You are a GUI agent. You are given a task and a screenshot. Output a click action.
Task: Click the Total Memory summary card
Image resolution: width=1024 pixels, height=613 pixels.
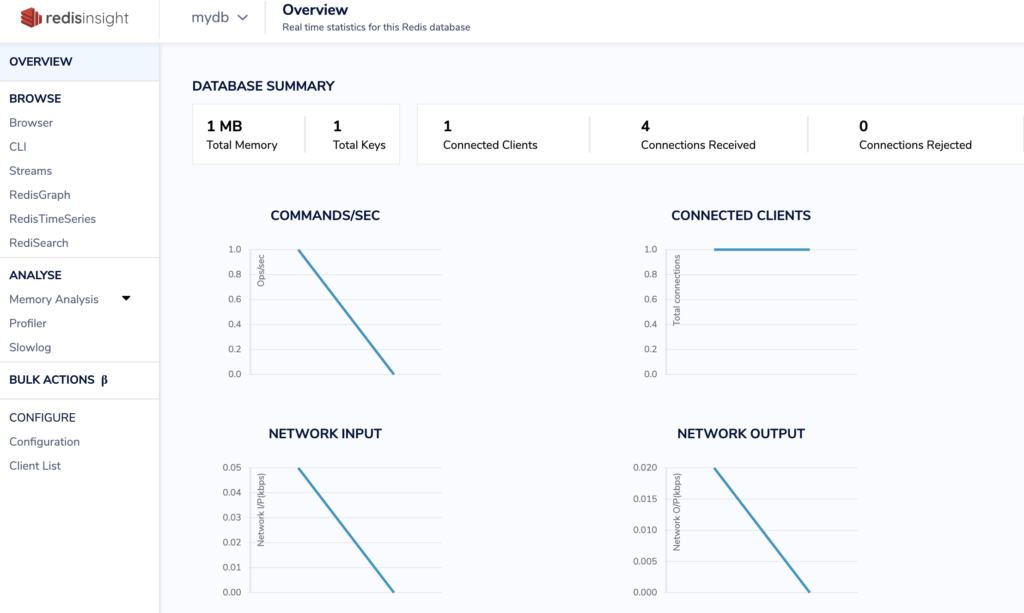[x=242, y=135]
